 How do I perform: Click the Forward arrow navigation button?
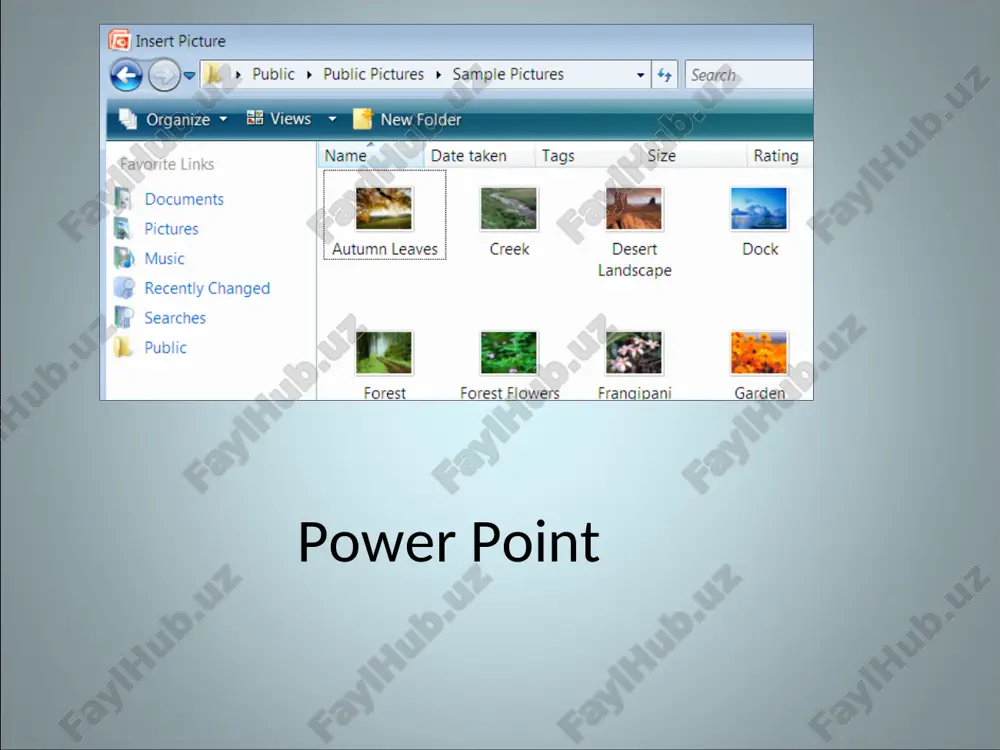(164, 75)
